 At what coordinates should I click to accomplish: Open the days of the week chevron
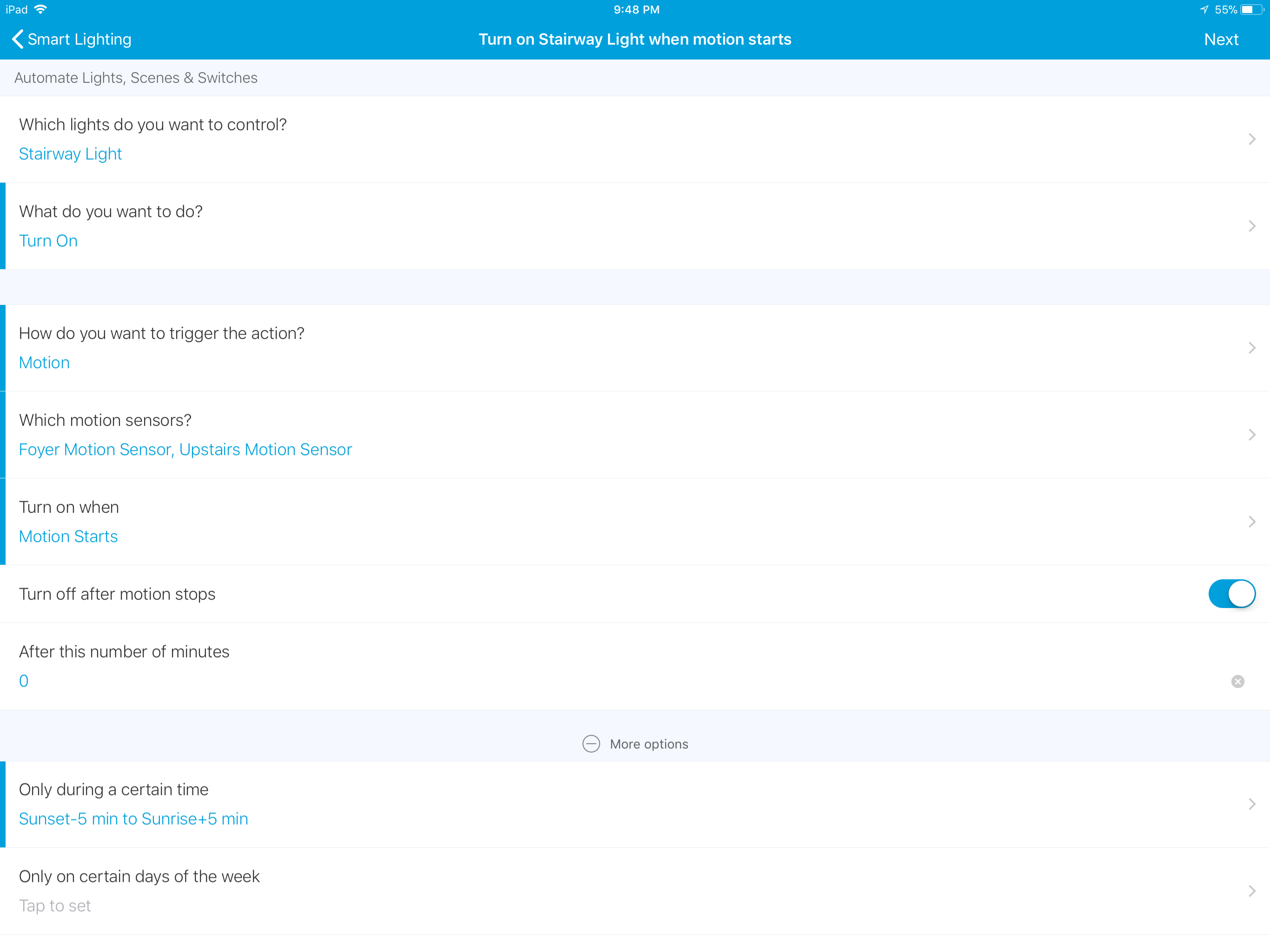tap(1251, 891)
